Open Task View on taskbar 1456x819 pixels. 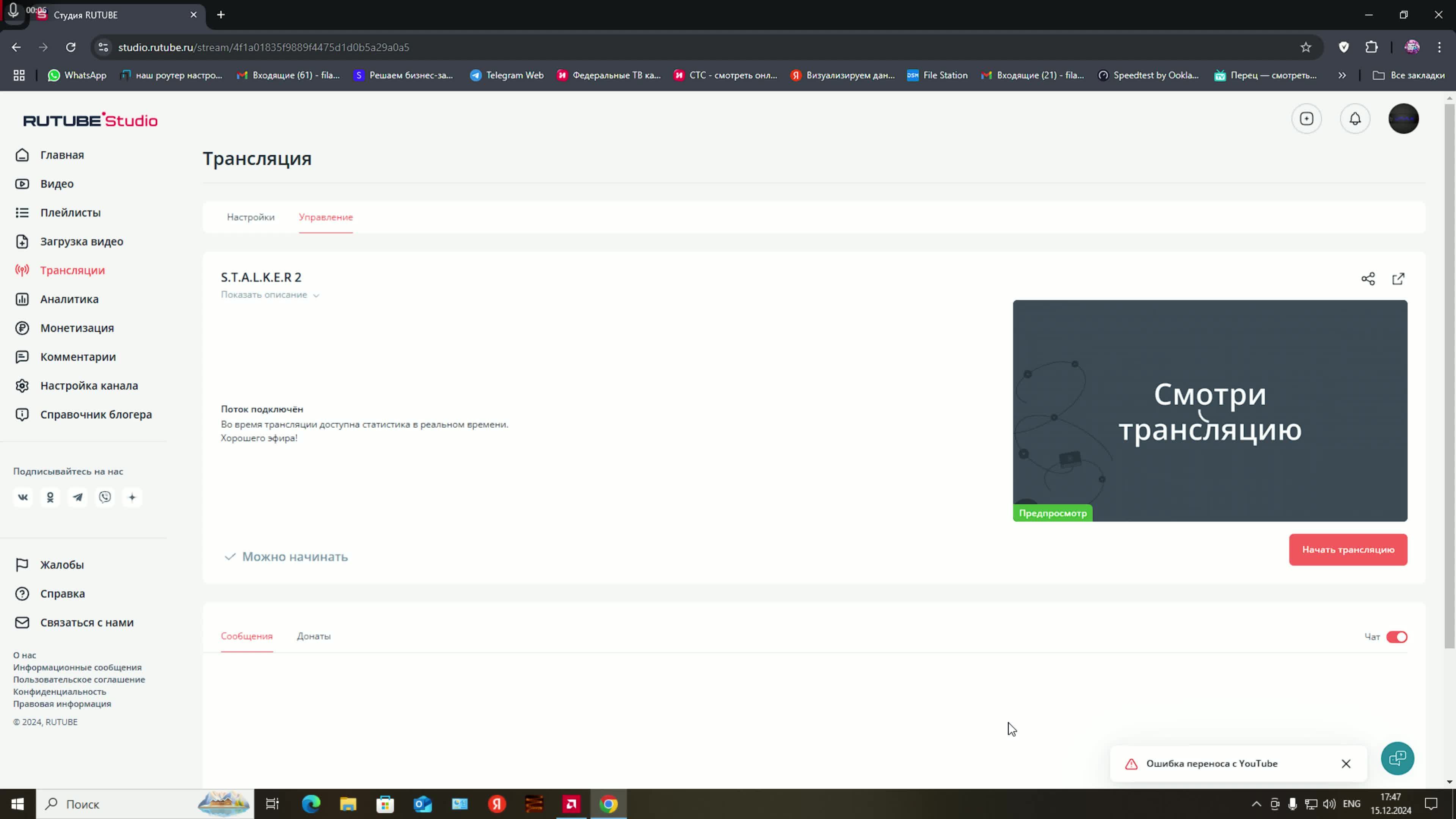pyautogui.click(x=273, y=804)
